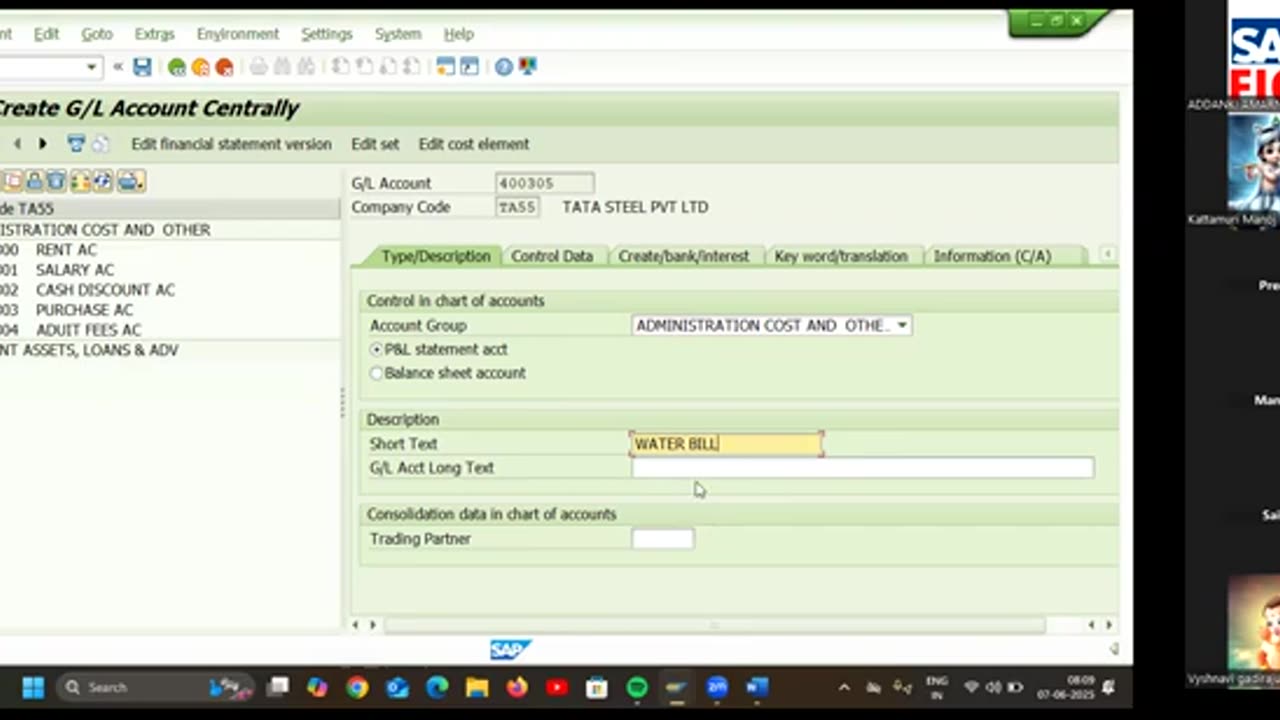Click the blue icon left of Edit financial statement version
This screenshot has width=1280, height=720.
click(x=76, y=144)
